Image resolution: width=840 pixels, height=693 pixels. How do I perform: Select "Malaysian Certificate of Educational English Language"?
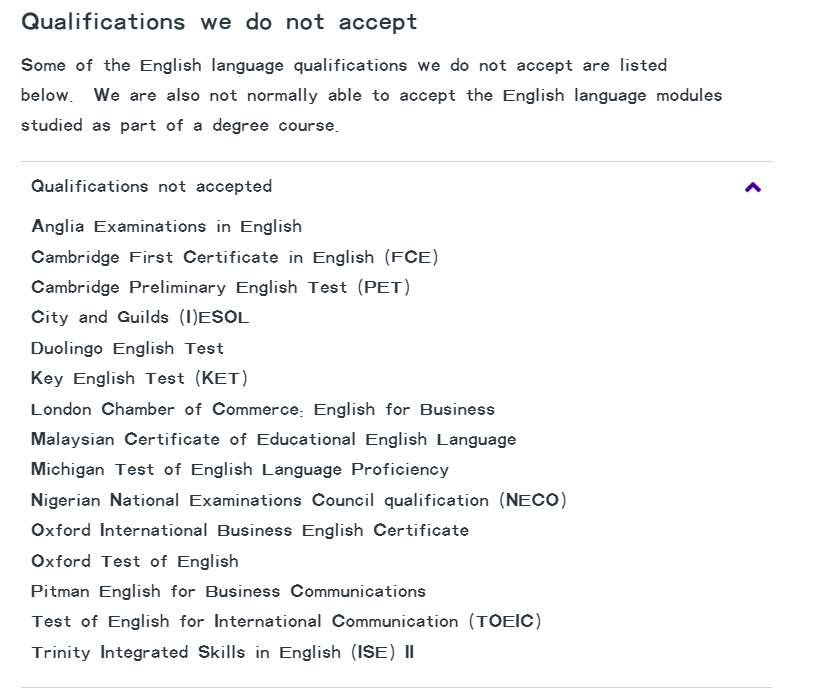273,440
